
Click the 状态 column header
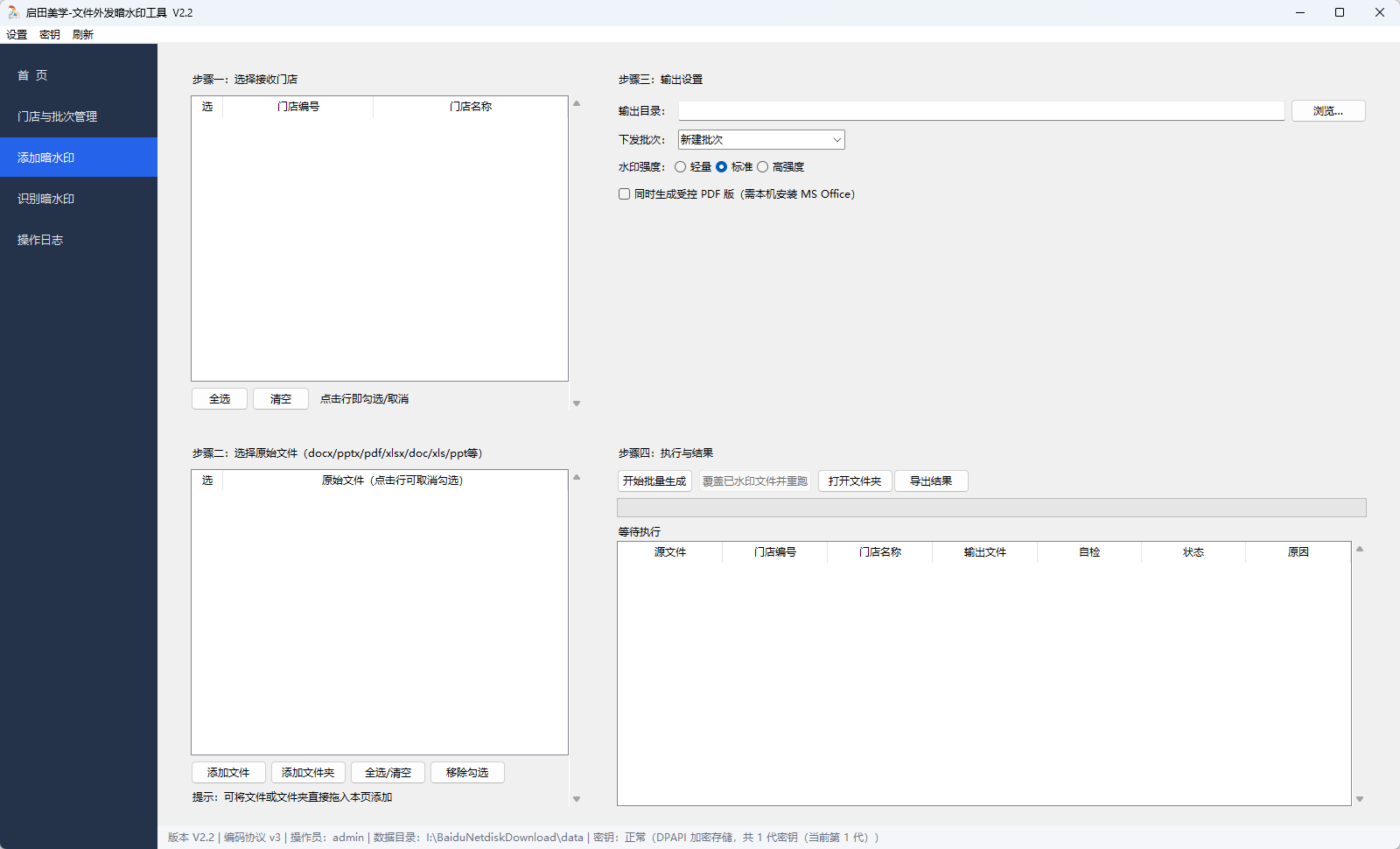tap(1193, 552)
